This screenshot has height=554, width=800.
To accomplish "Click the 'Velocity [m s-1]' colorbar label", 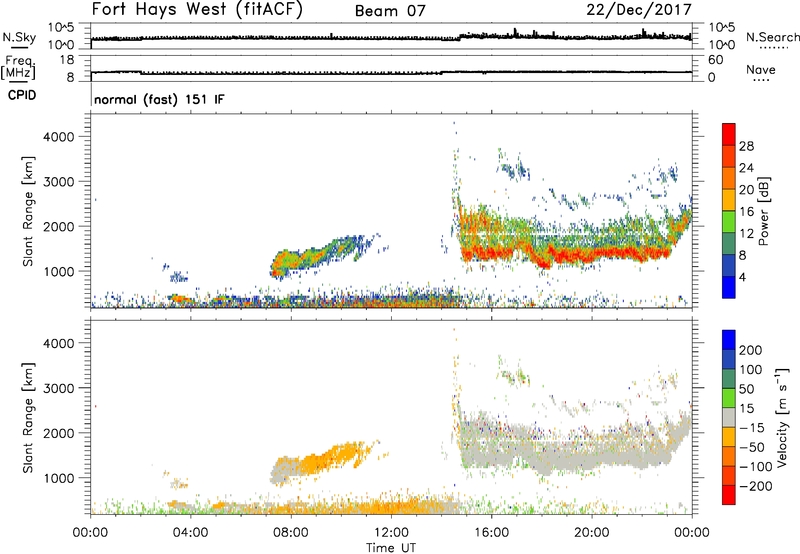I will click(782, 417).
